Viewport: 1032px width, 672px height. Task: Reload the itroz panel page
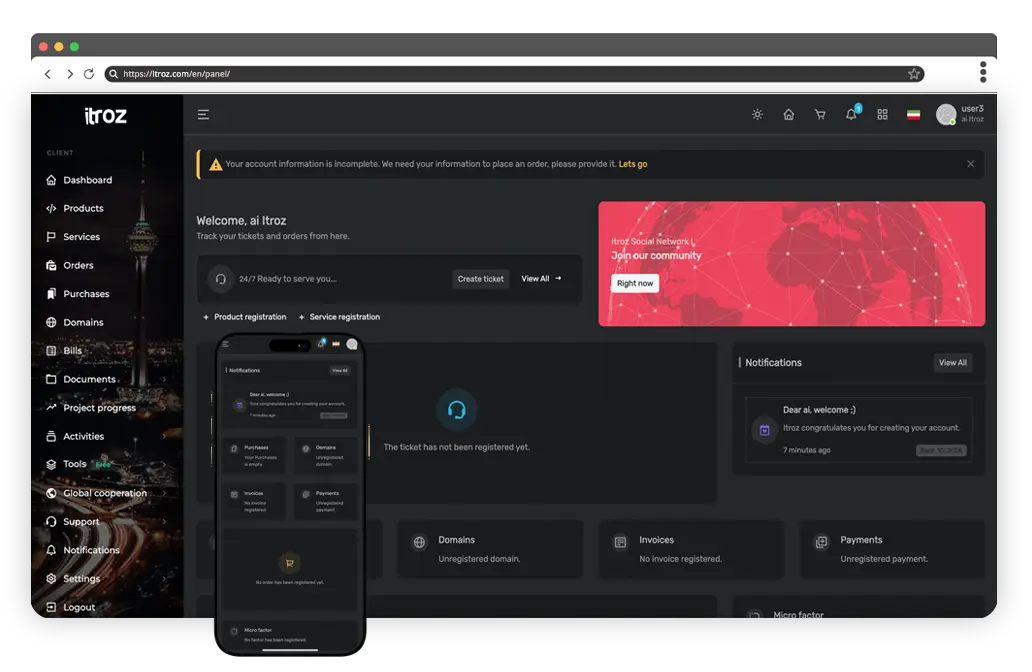click(x=89, y=74)
